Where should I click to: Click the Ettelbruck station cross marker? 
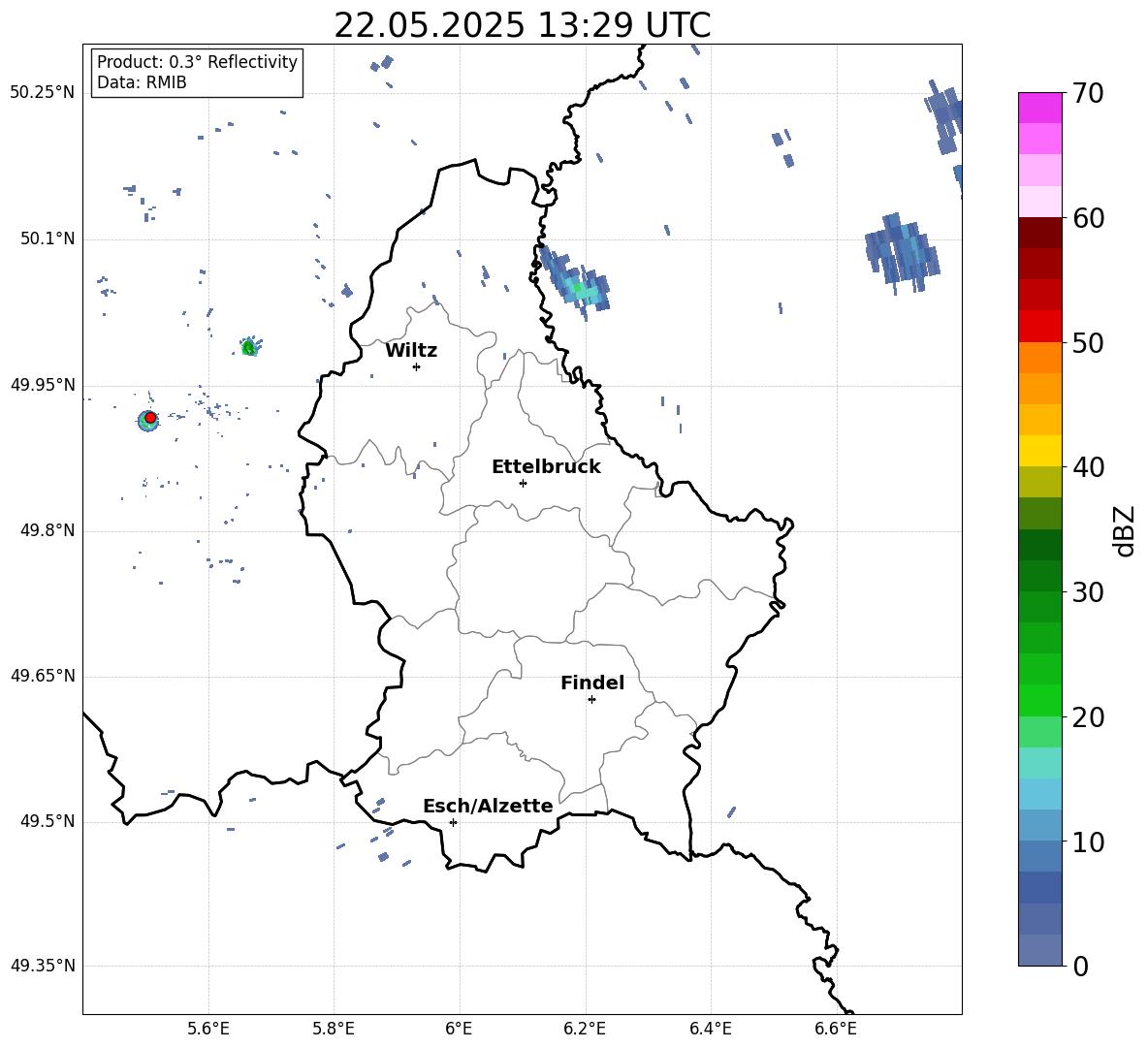pos(523,483)
